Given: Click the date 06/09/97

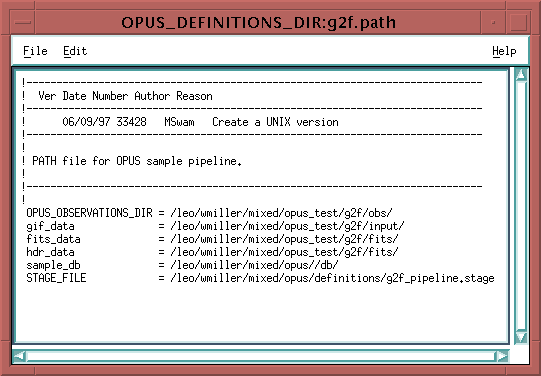Looking at the screenshot, I should 86,122.
